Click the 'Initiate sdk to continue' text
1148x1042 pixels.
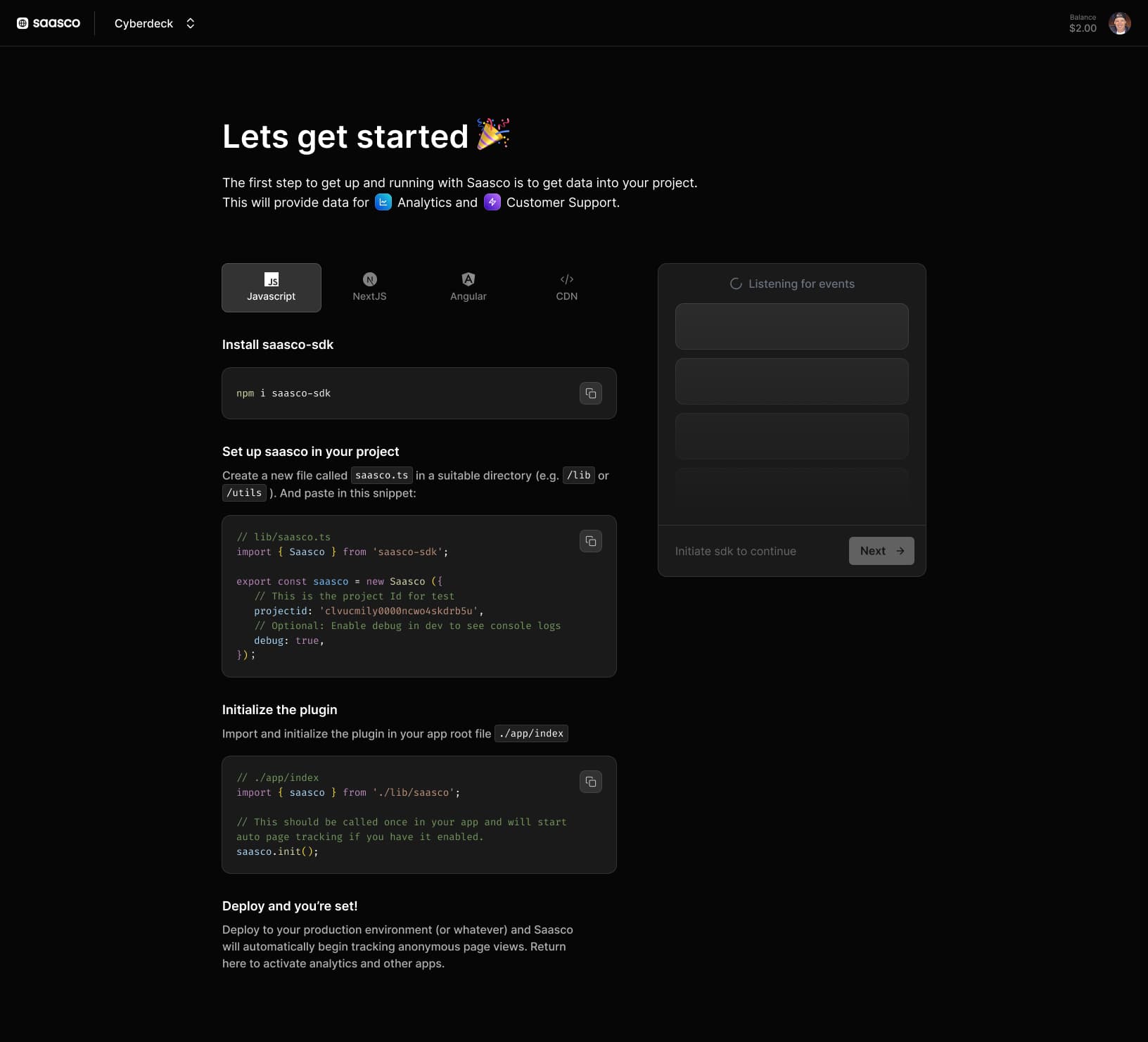pos(736,551)
